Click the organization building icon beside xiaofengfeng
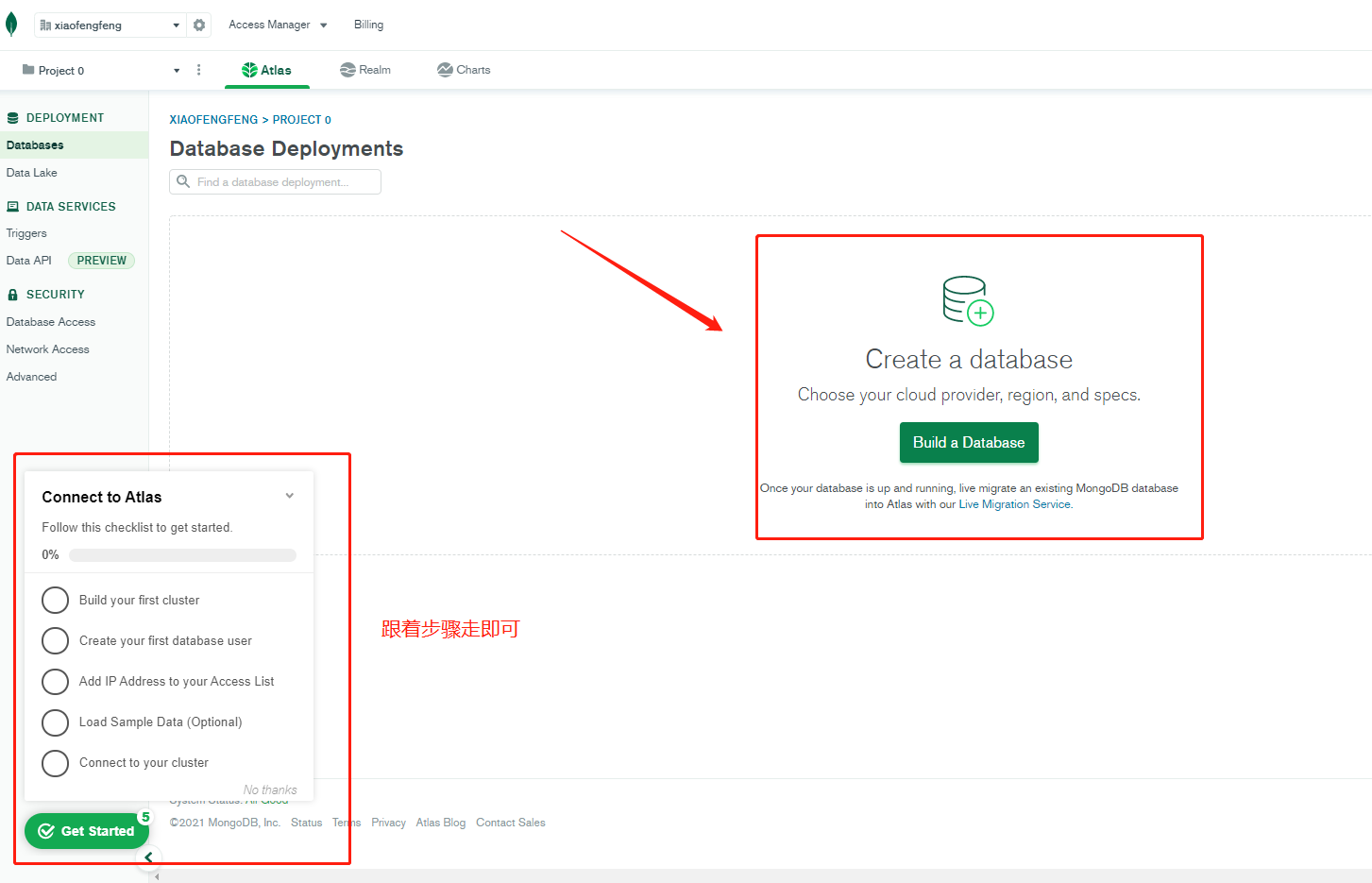The image size is (1372, 883). [x=45, y=25]
